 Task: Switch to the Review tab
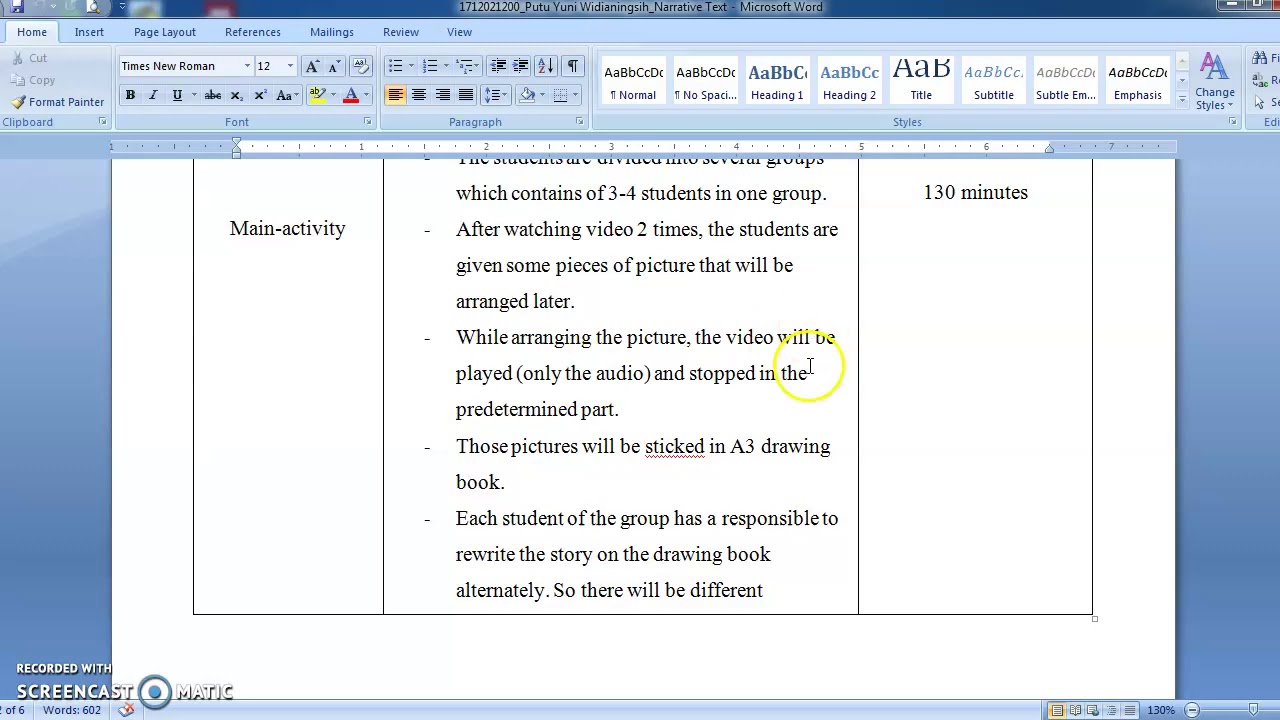(x=401, y=32)
